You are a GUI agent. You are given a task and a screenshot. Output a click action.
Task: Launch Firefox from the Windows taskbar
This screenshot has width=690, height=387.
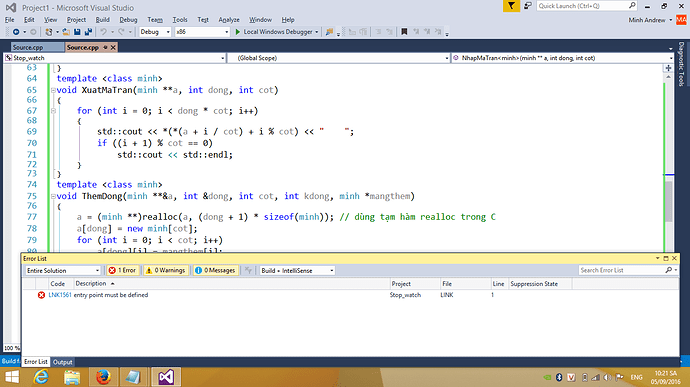(x=103, y=377)
